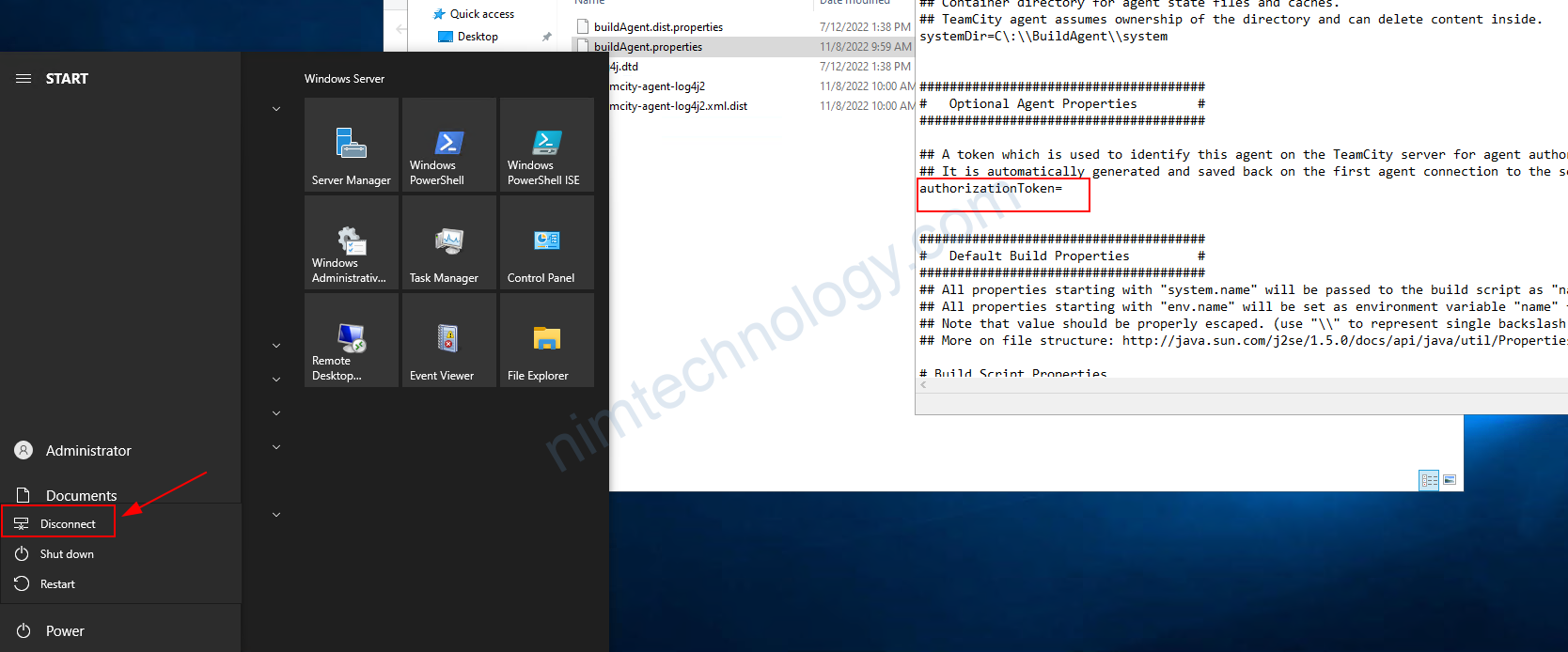
Task: Select the buildAgent.dist.properties file
Action: (658, 27)
